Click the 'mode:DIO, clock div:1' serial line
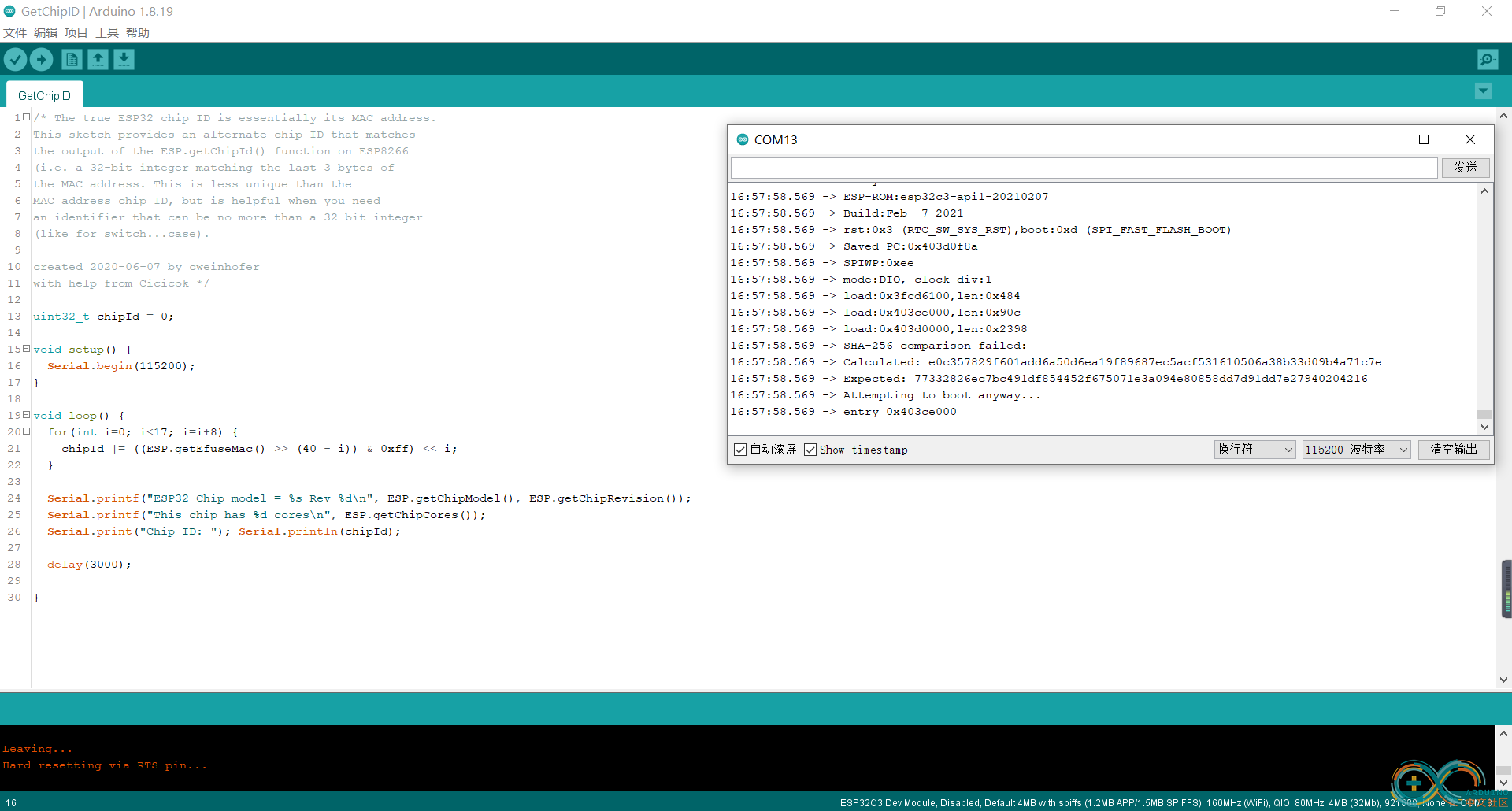Screen dimensions: 1512x811 917,280
